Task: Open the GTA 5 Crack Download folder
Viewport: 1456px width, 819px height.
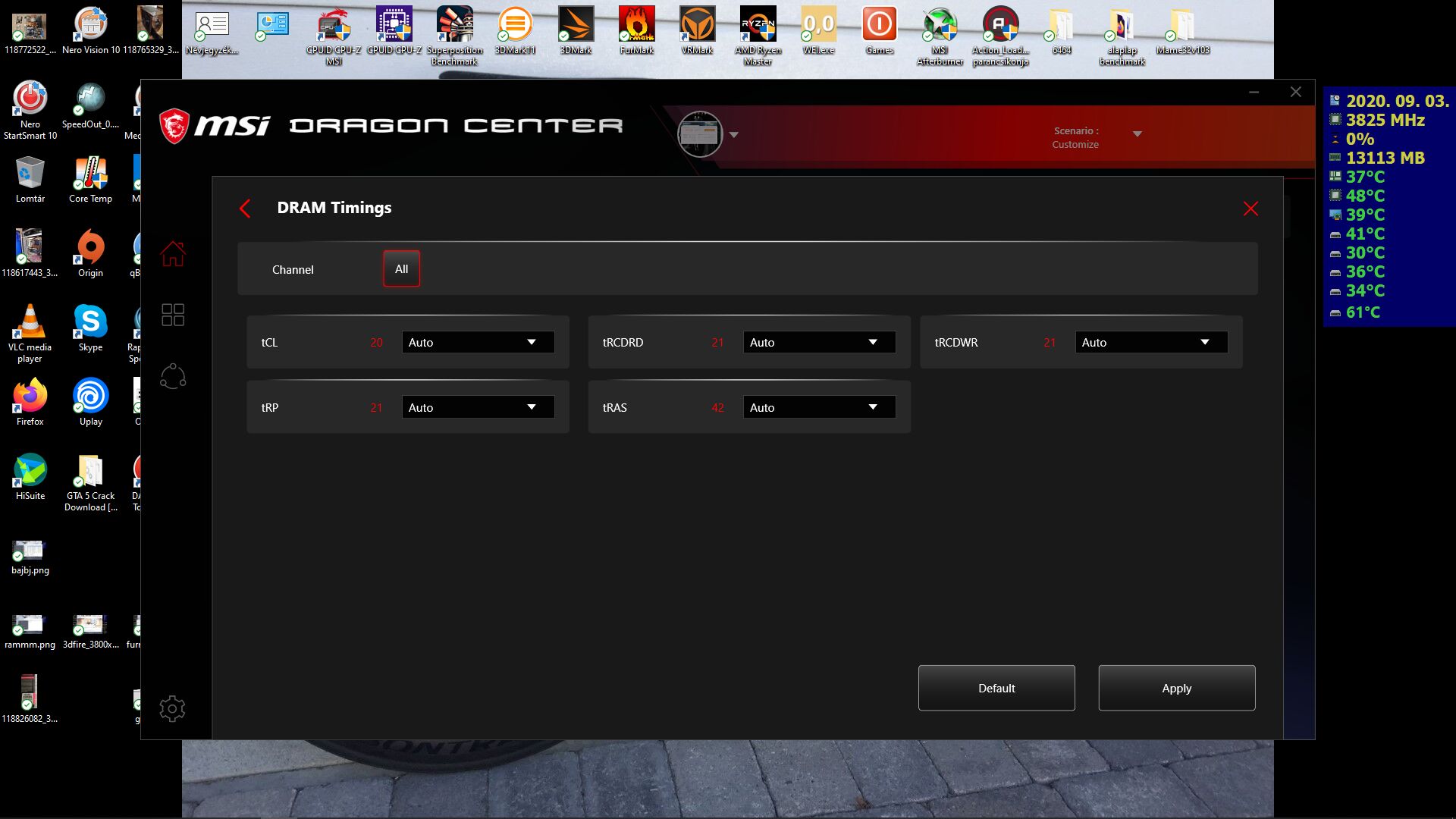Action: pos(91,482)
